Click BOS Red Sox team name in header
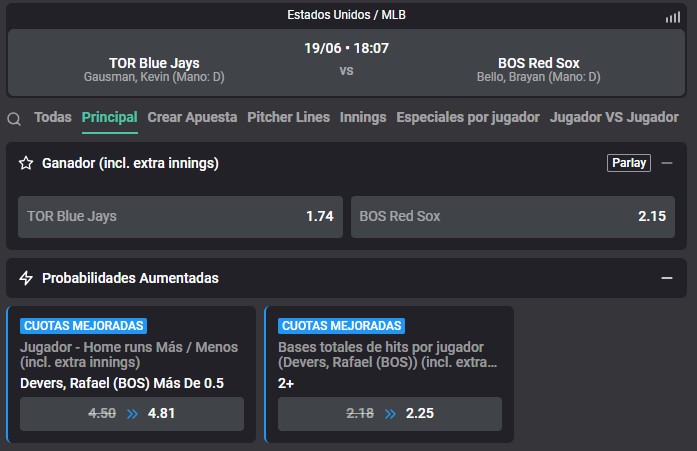Viewport: 697px width, 451px height. click(x=538, y=63)
